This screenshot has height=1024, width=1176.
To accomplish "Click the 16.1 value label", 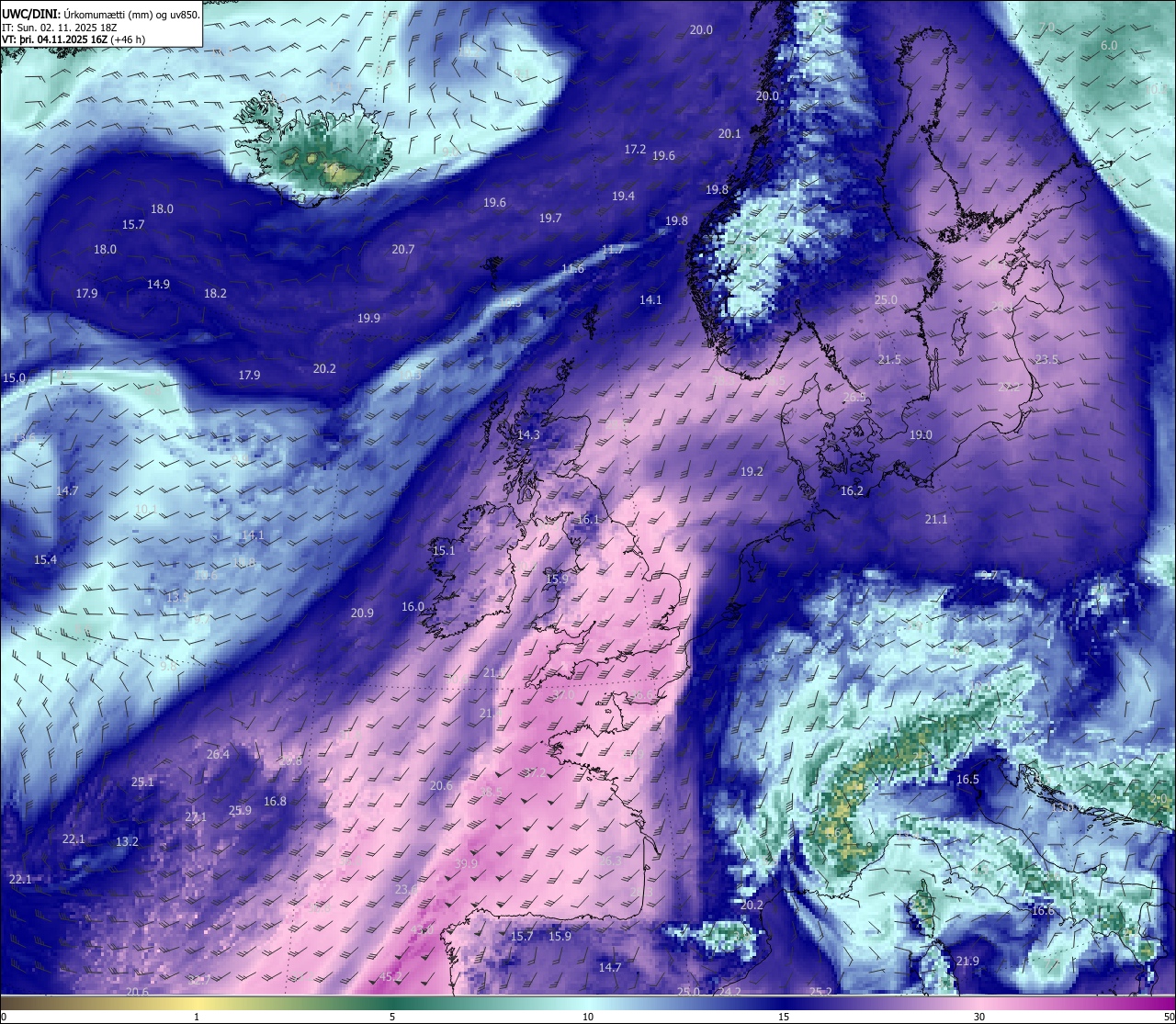I will click(587, 519).
